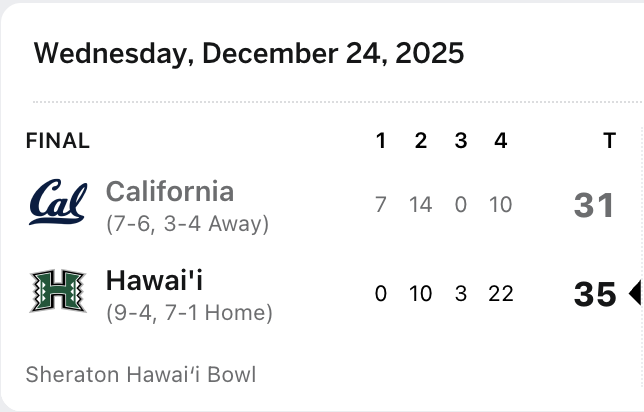
Task: Click Hawai'i's total score of 35
Action: pos(595,294)
